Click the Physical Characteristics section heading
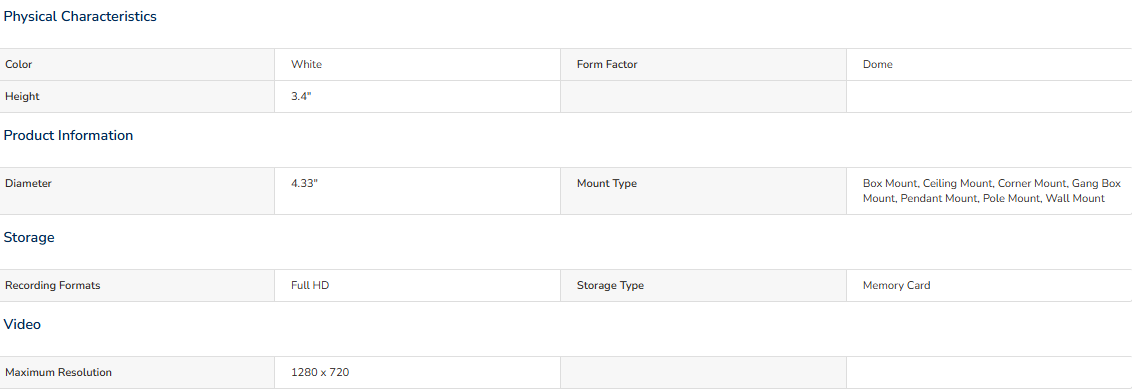The image size is (1132, 391). pos(80,17)
